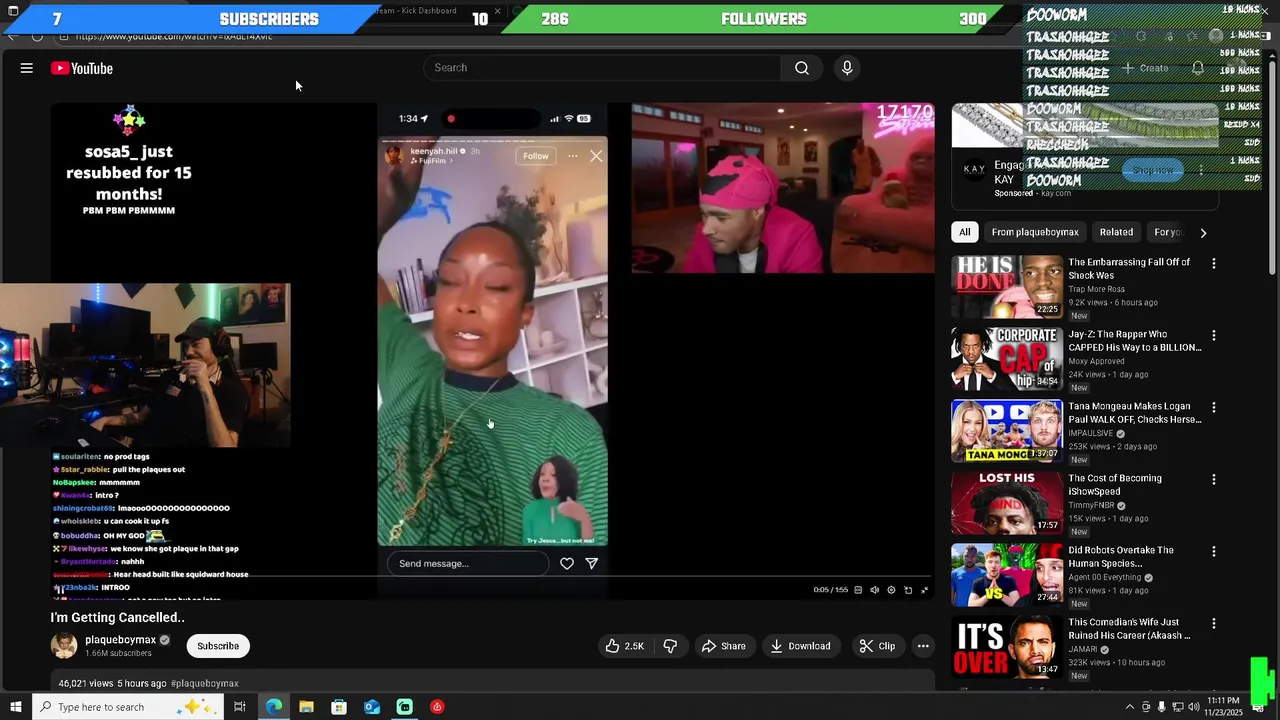Seek along the video progress bar
Image resolution: width=1280 pixels, height=720 pixels.
492,577
